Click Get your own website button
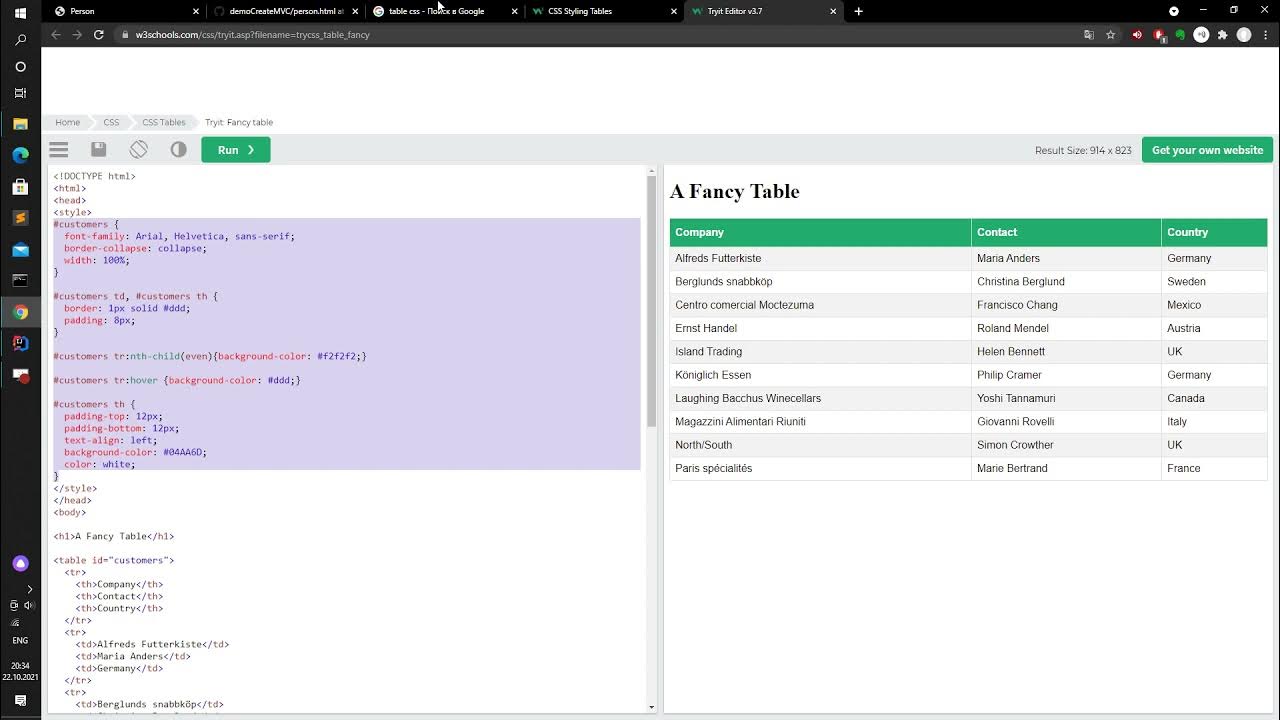Screen dimensions: 1280x720 point(1207,150)
